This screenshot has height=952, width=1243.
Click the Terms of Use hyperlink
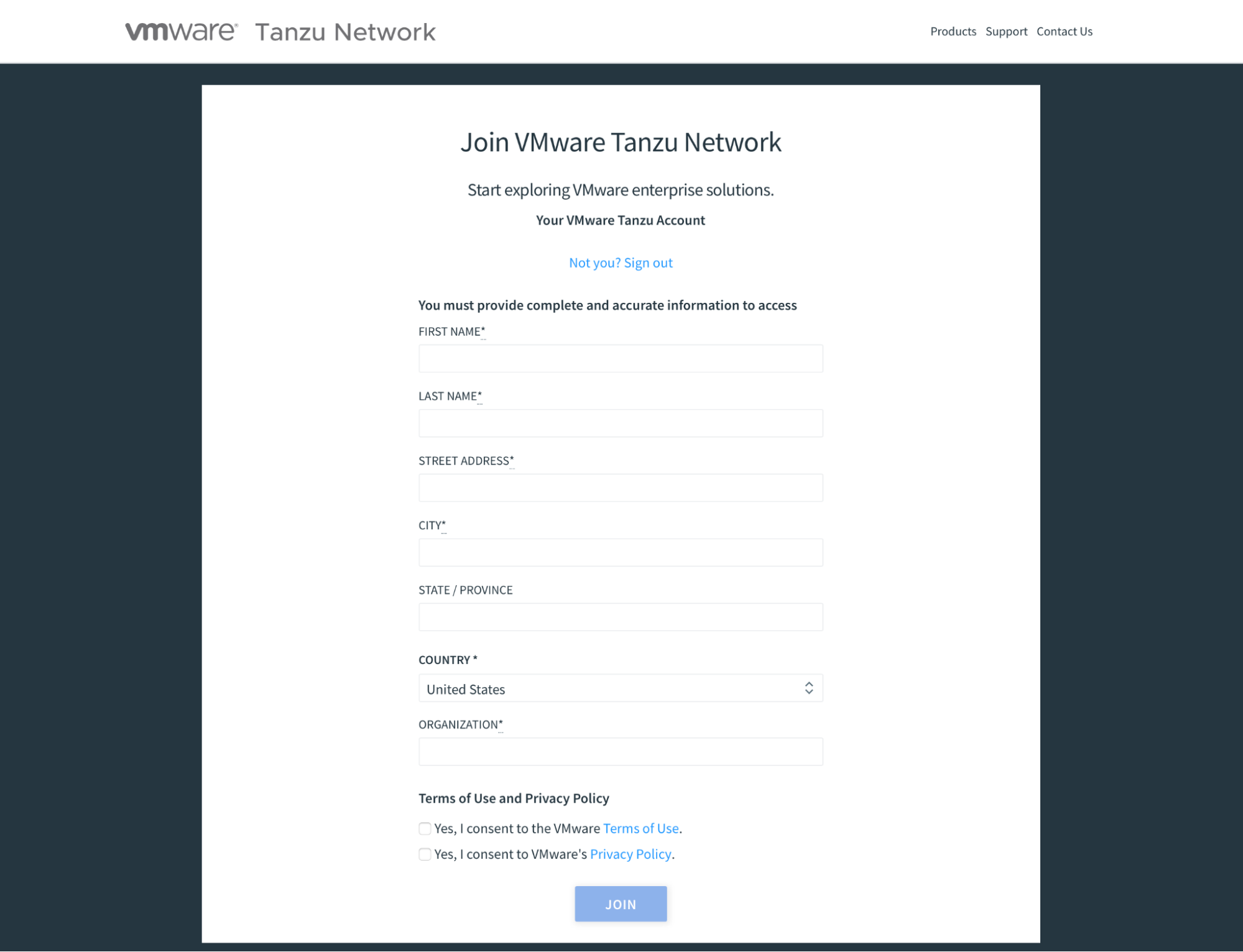[641, 828]
